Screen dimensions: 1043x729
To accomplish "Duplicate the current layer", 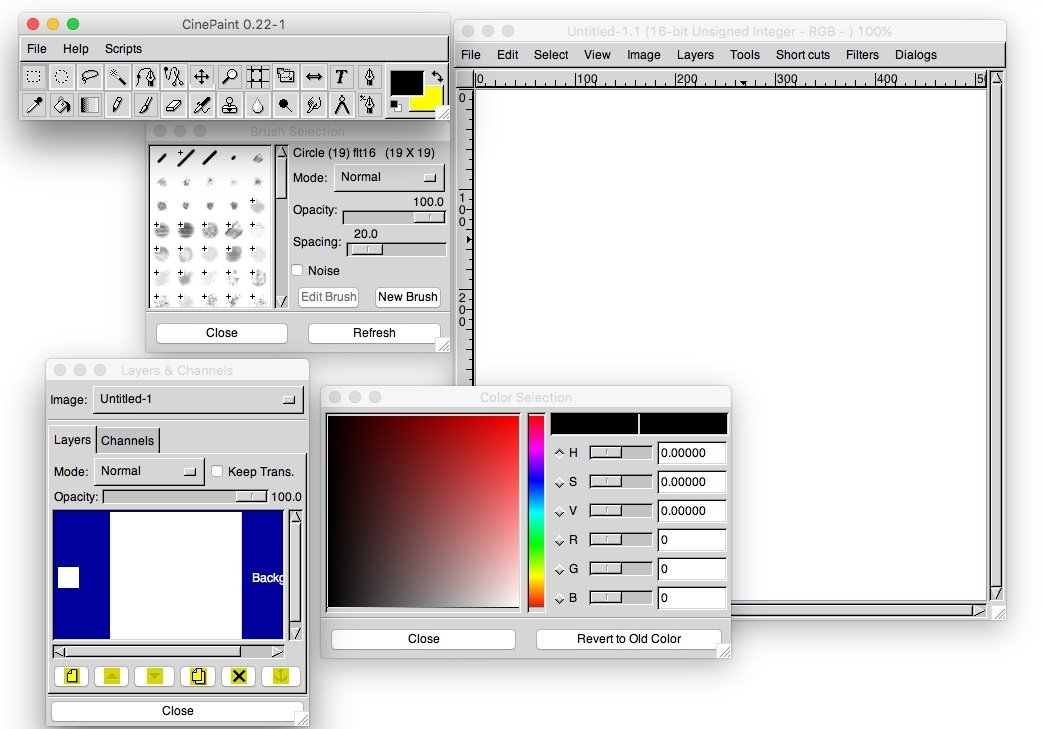I will point(198,676).
